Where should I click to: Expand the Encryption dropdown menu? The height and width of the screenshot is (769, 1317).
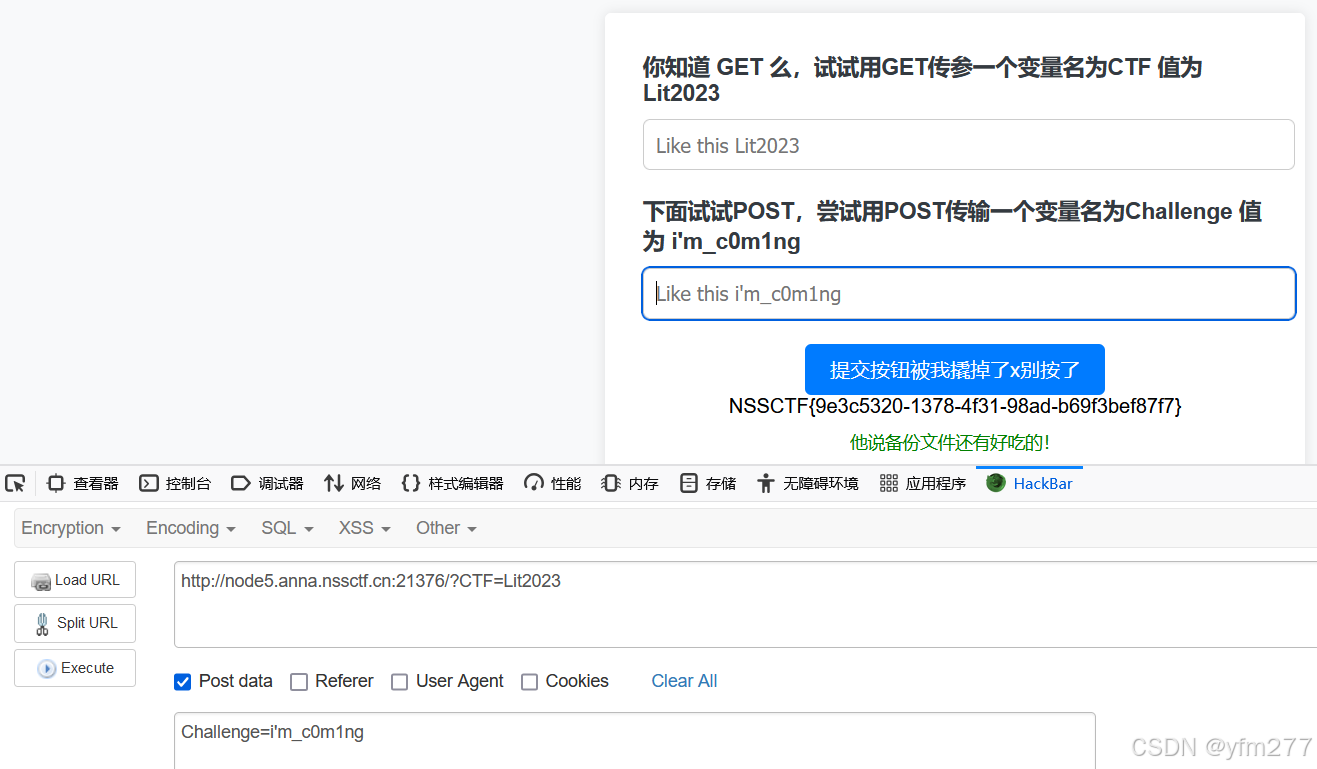[71, 528]
